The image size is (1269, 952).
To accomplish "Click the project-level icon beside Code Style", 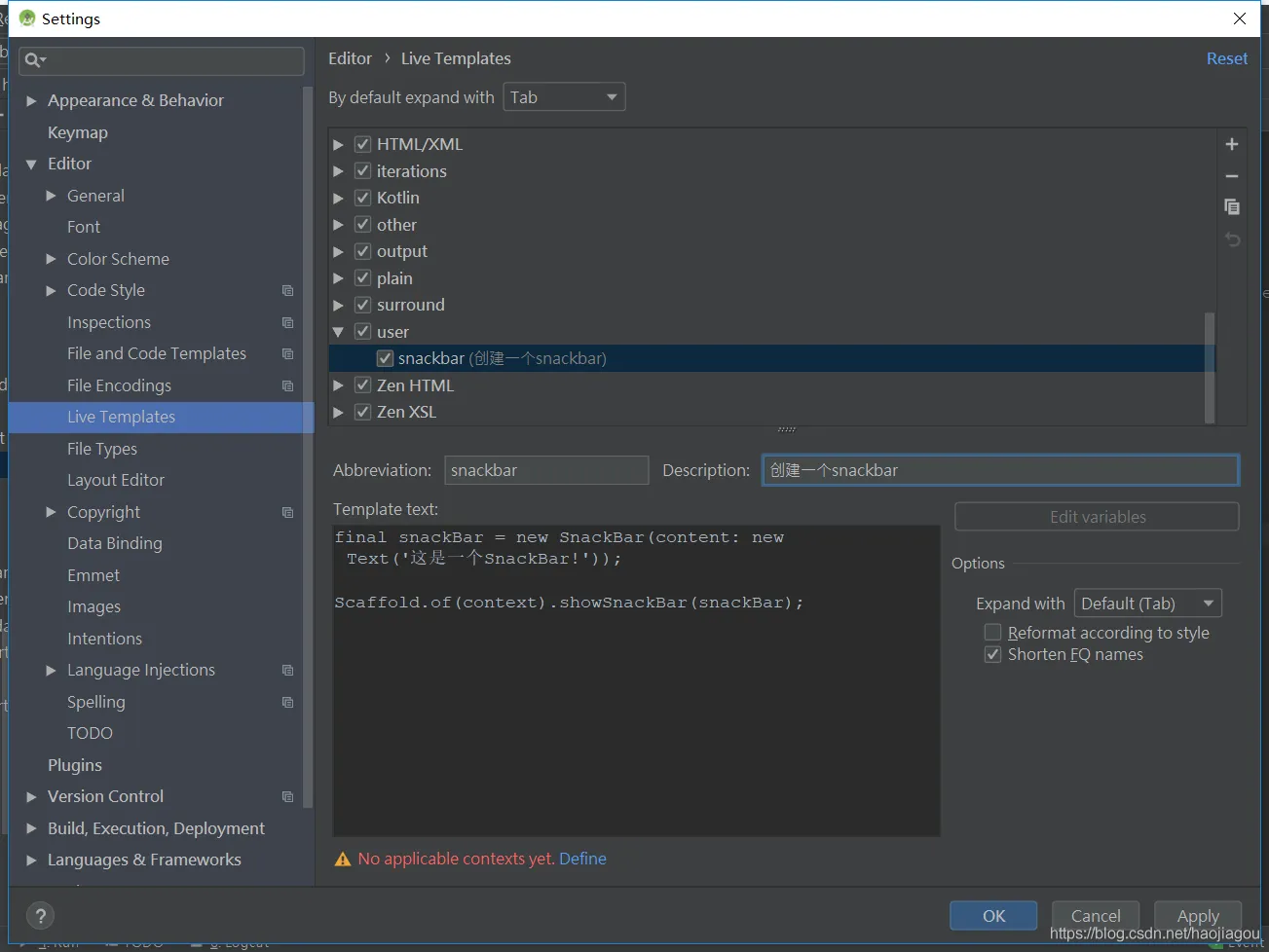I will click(x=287, y=290).
